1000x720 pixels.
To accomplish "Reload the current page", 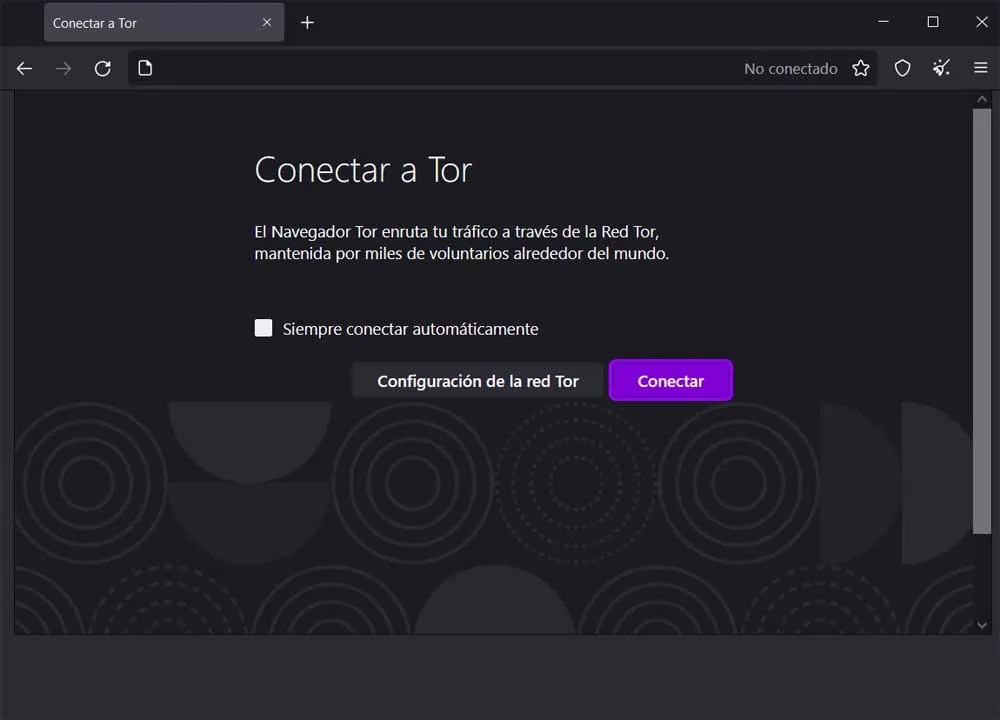I will [x=103, y=68].
